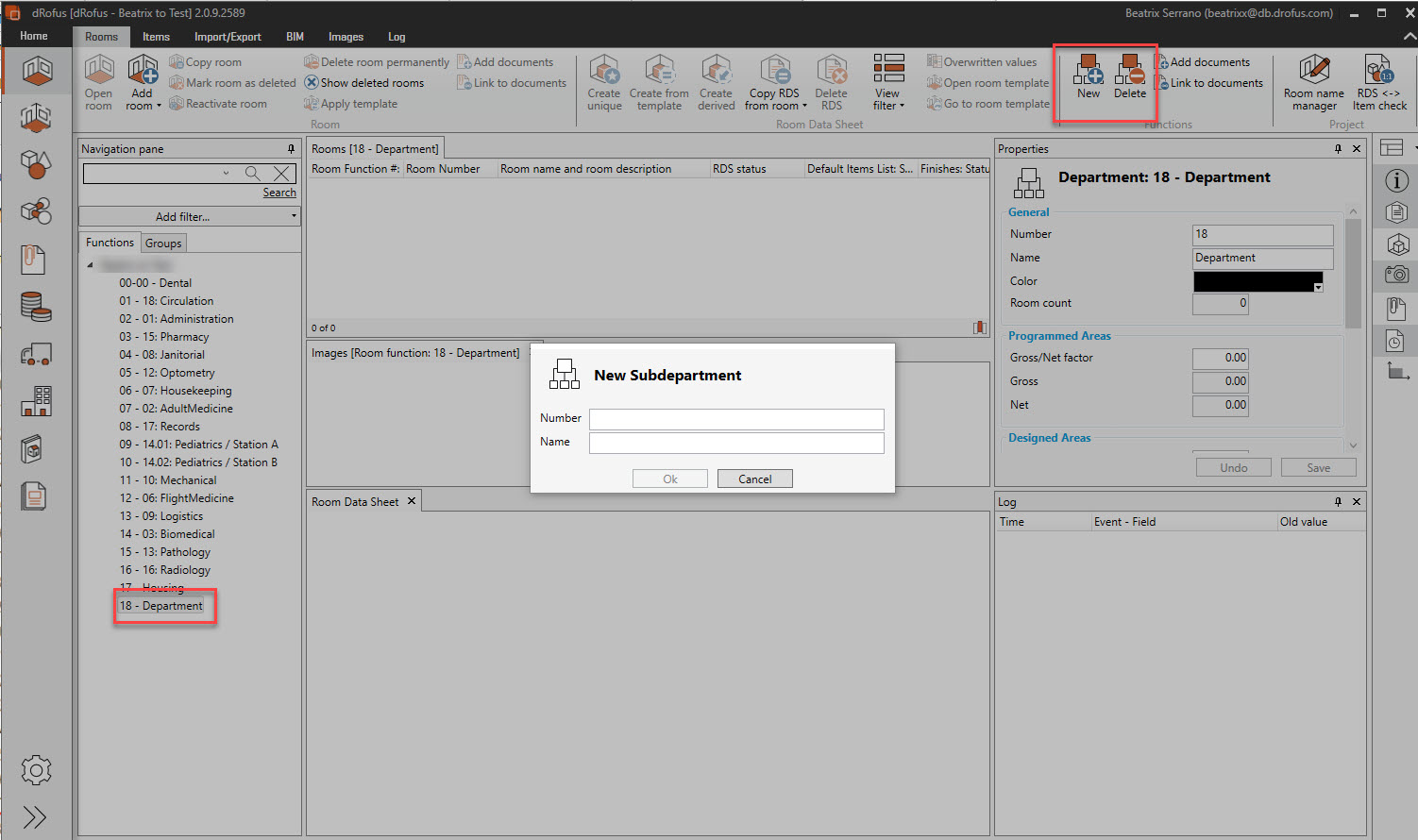
Task: Open settings gear in left sidebar
Action: click(36, 770)
